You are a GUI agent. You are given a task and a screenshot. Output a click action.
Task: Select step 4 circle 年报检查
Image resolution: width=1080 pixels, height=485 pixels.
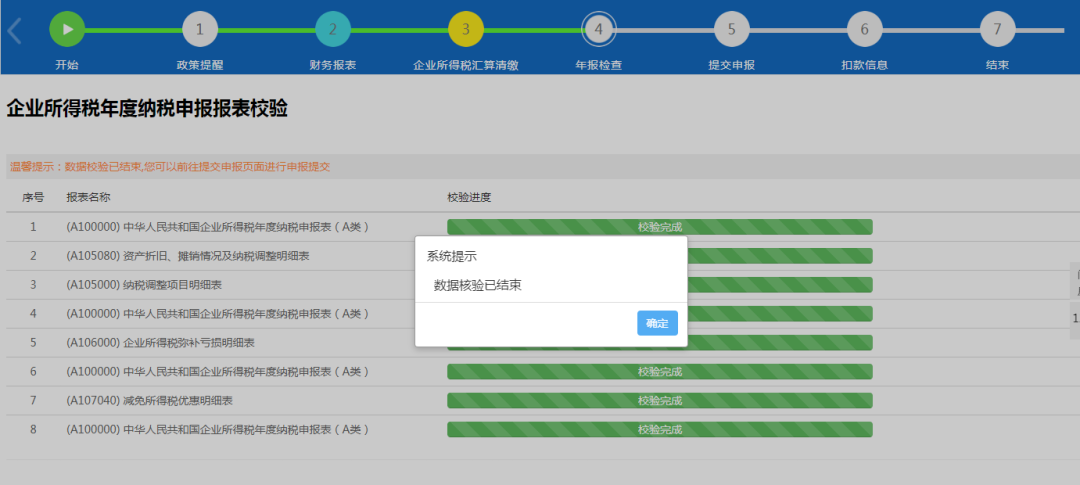599,29
